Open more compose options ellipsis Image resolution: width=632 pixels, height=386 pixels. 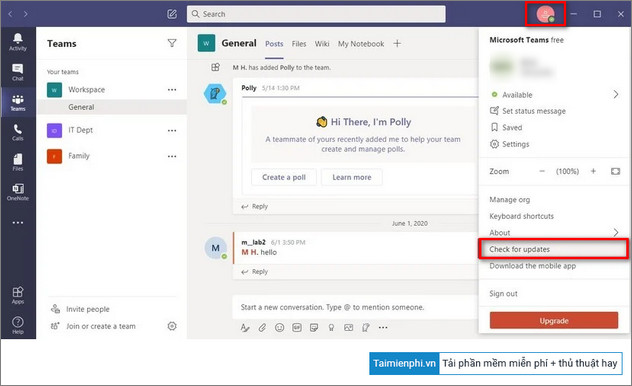(383, 328)
